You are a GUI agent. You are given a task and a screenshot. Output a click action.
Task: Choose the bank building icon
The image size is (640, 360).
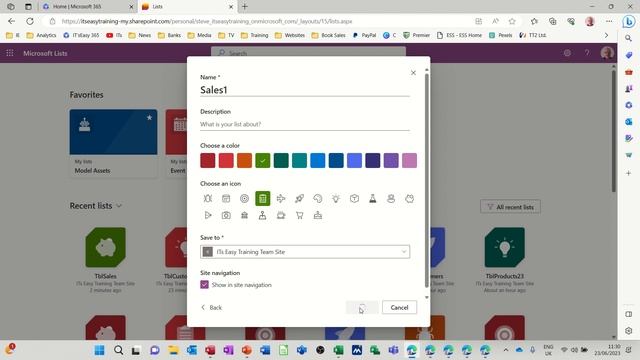click(x=244, y=215)
